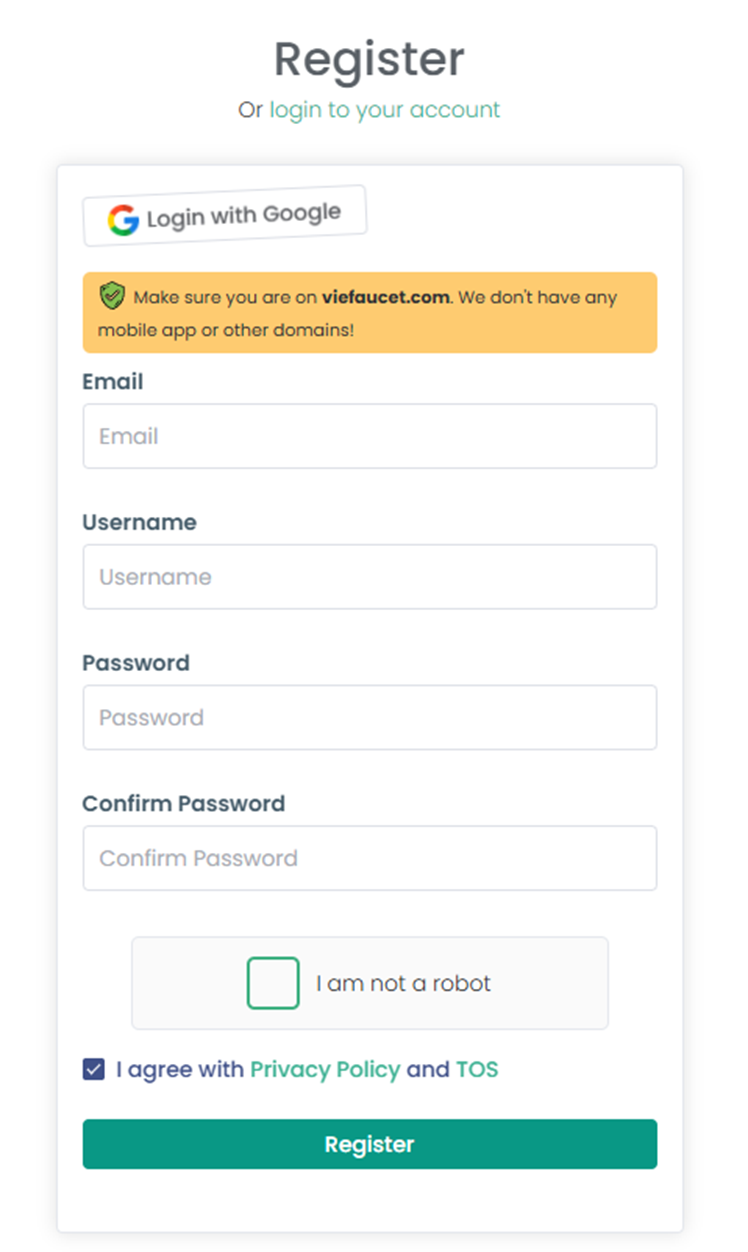Open the Privacy Policy link
The width and height of the screenshot is (748, 1252).
pyautogui.click(x=325, y=1069)
